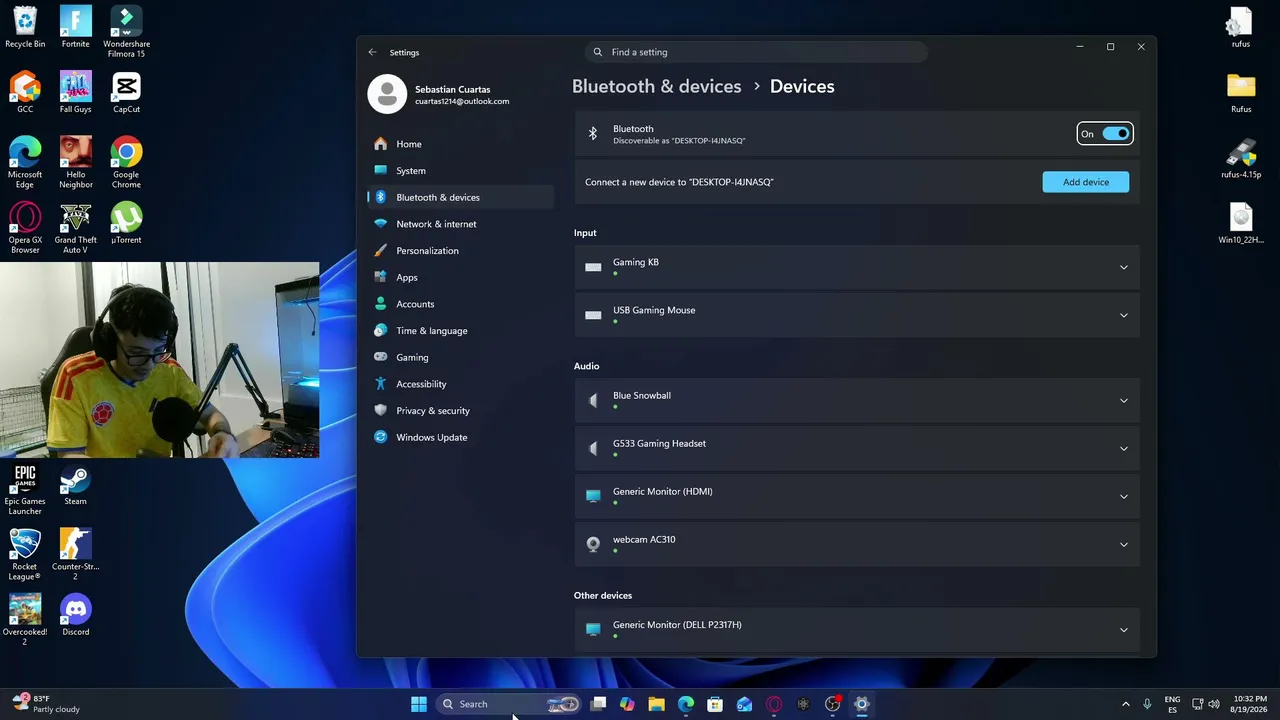Click the Bluetooth & devices breadcrumb link
1280x720 pixels.
tap(656, 86)
